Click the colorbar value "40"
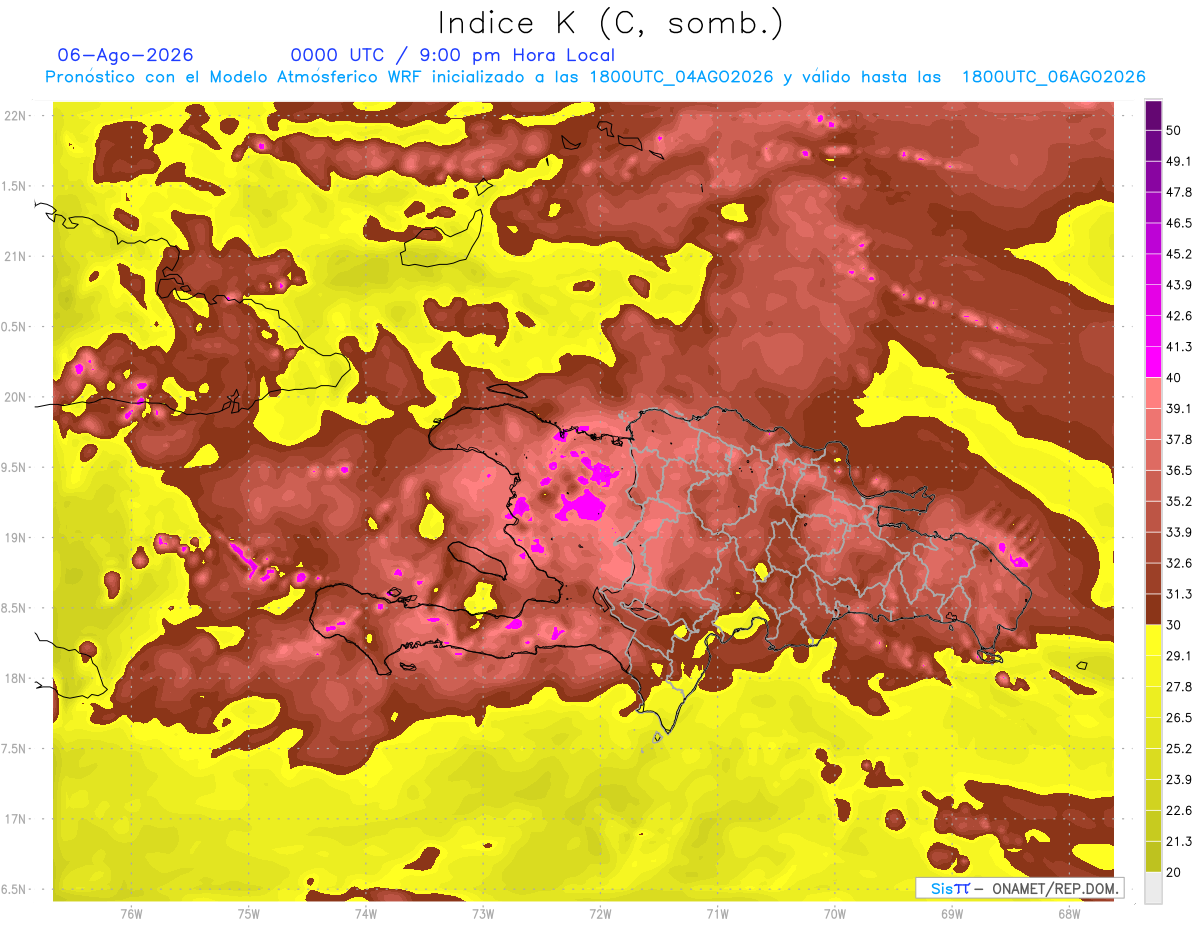 click(1174, 378)
